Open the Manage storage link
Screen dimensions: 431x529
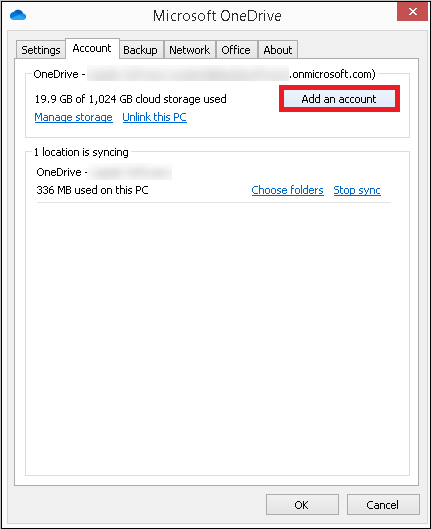tap(74, 117)
